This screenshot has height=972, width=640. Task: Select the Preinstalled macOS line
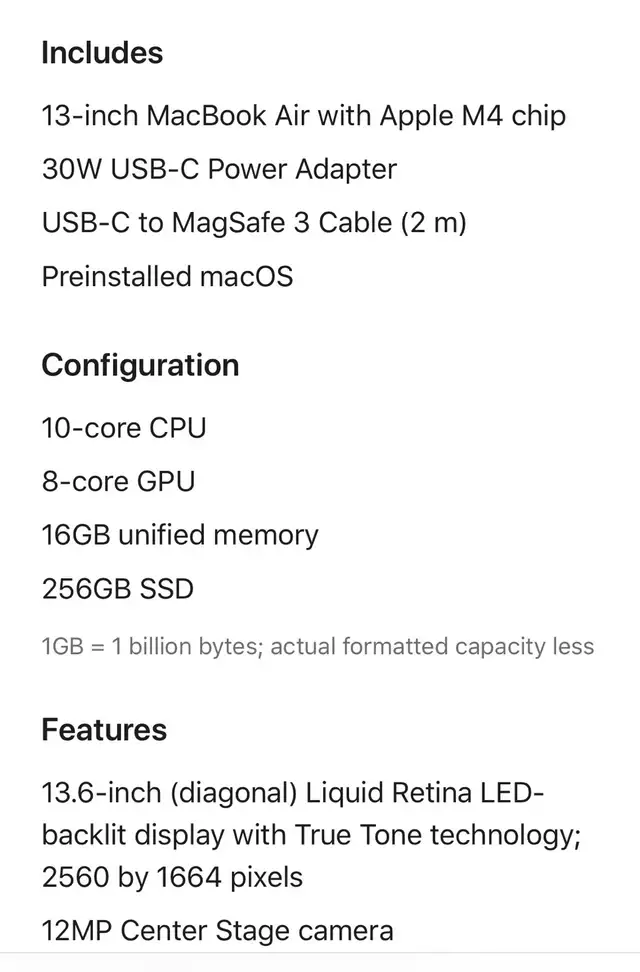click(167, 276)
